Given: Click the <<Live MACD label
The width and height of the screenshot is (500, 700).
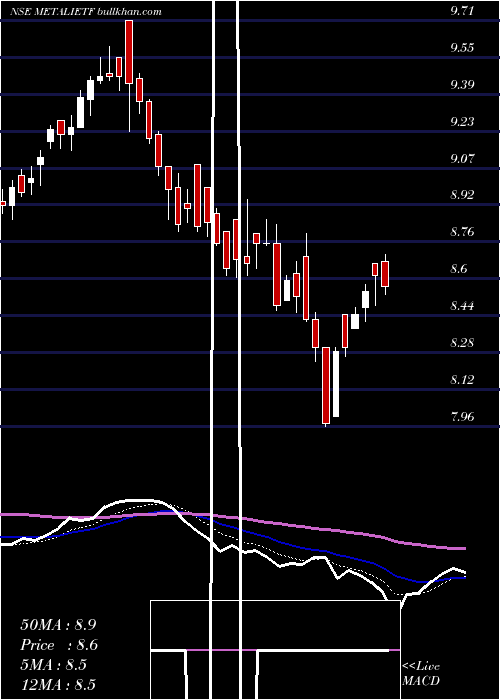Looking at the screenshot, I should pyautogui.click(x=421, y=673).
